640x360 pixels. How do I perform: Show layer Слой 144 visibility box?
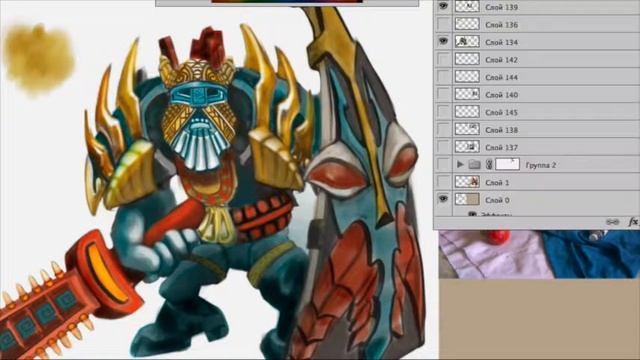point(443,77)
